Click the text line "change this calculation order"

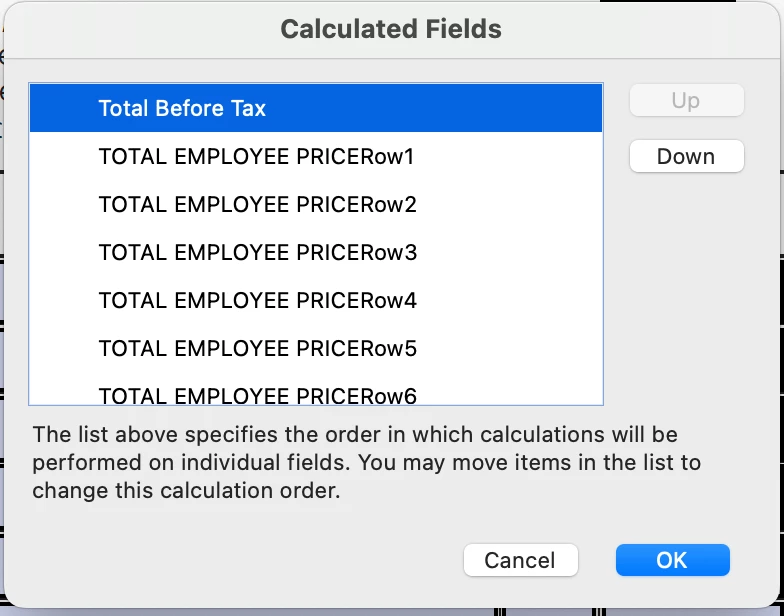point(187,492)
